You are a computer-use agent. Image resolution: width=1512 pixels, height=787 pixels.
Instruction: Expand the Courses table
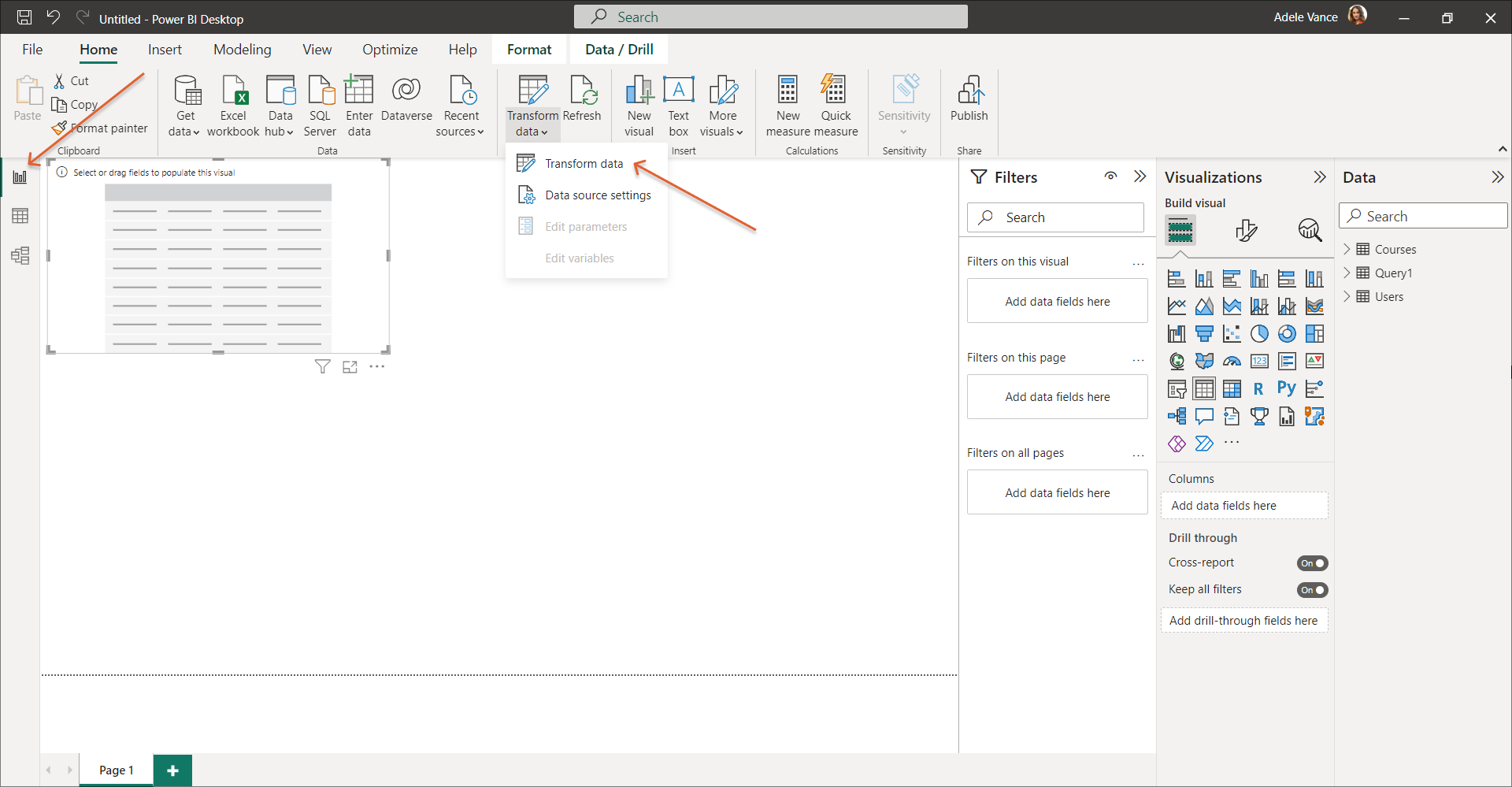pos(1347,250)
